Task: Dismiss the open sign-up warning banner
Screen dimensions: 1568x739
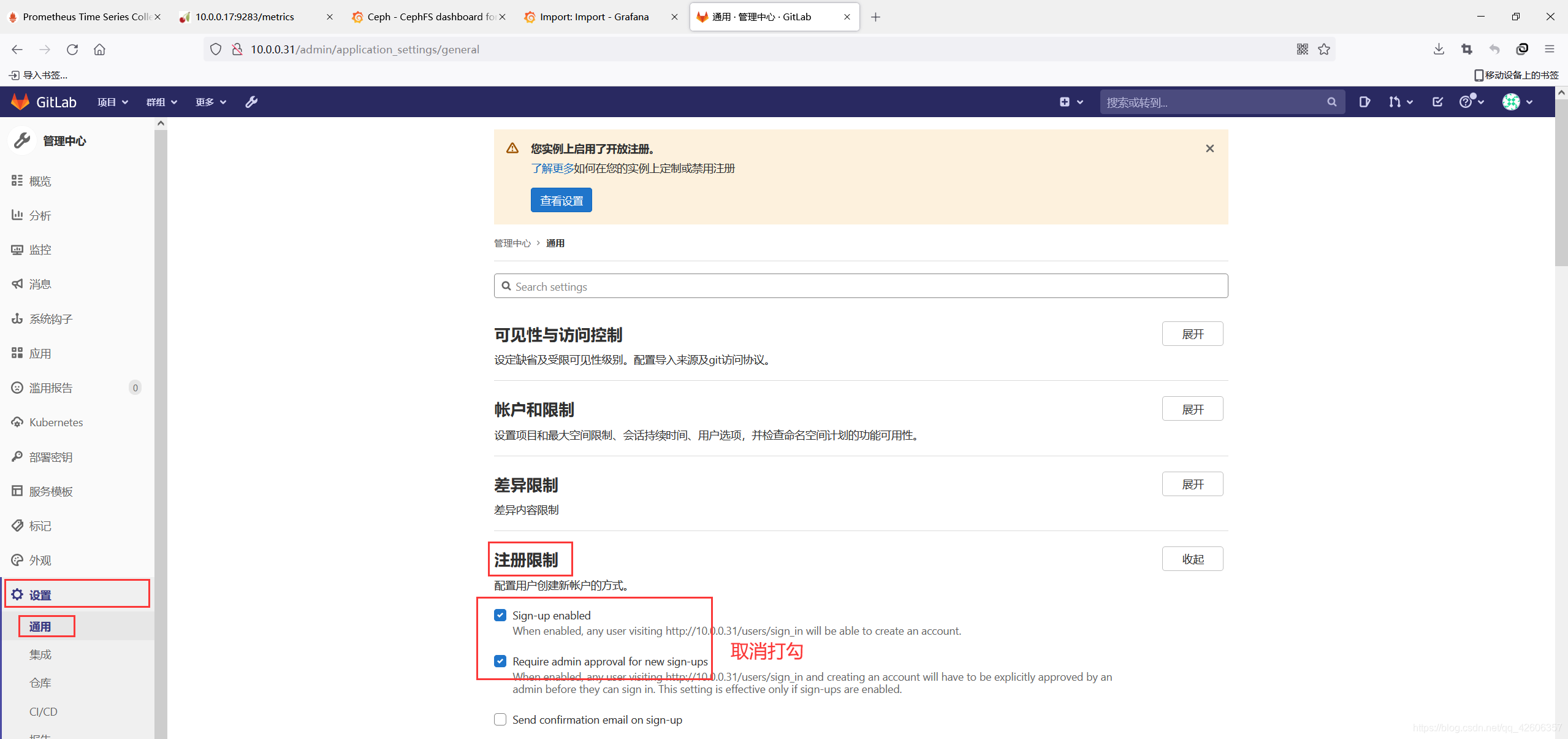Action: pos(1209,148)
